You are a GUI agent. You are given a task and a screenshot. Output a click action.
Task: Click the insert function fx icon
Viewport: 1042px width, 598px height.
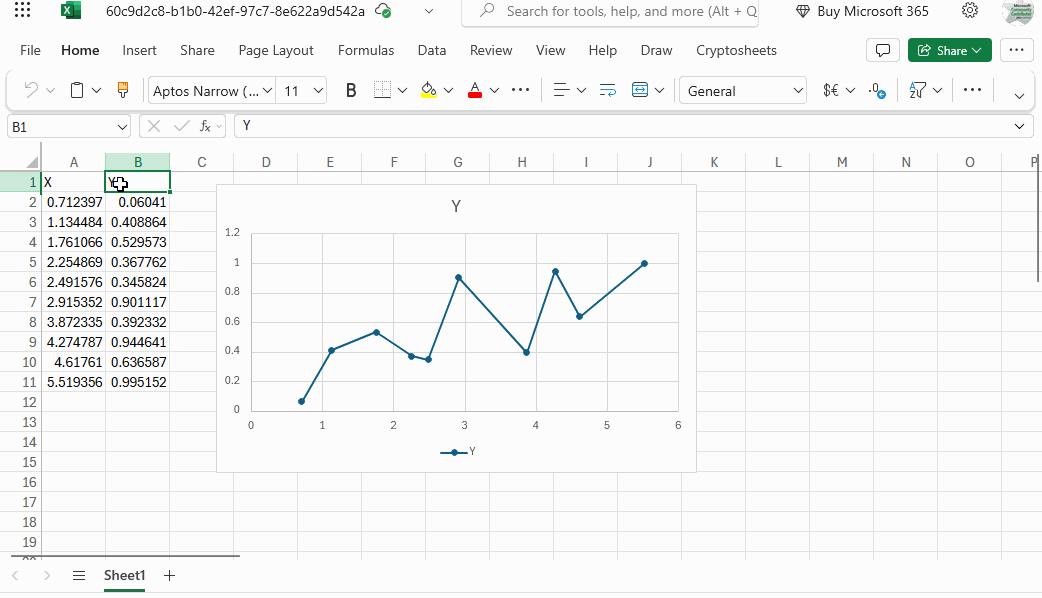coord(205,126)
